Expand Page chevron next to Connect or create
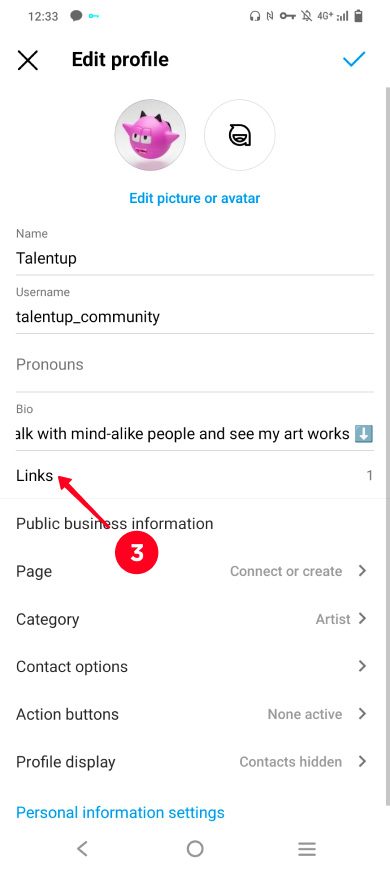This screenshot has width=390, height=870. pyautogui.click(x=362, y=571)
